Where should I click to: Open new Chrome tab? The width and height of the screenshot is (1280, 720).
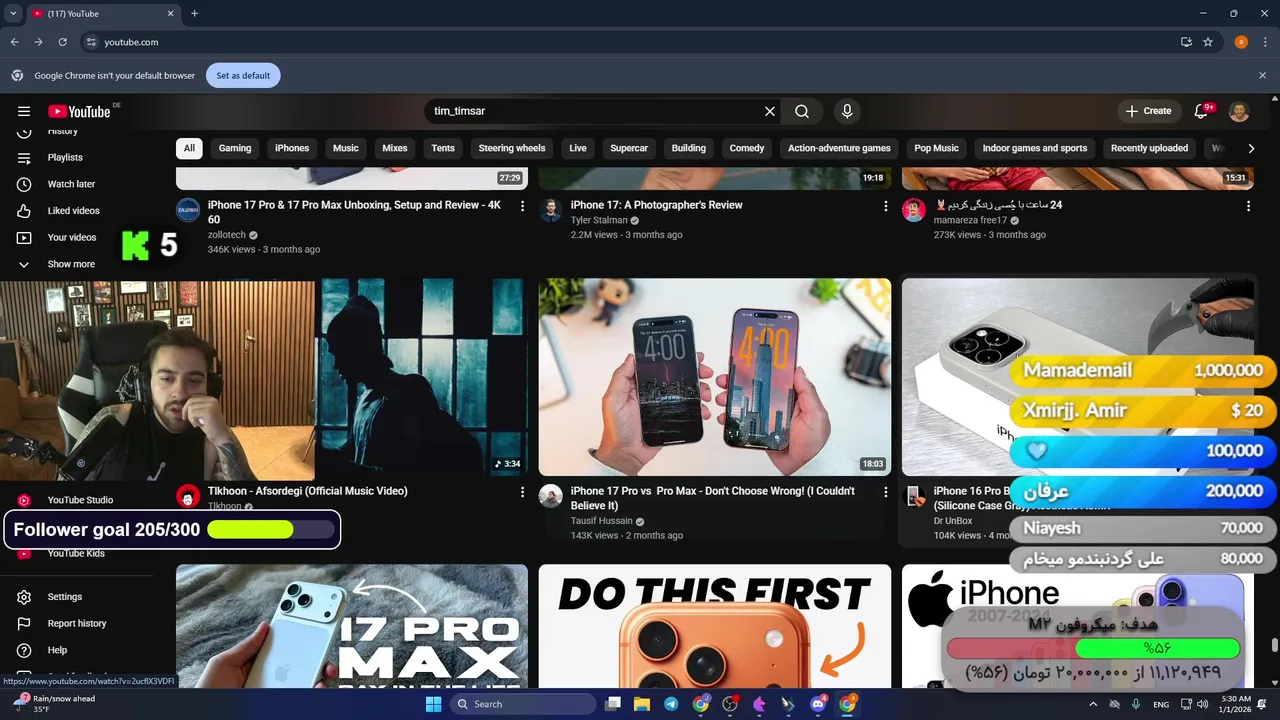[195, 14]
